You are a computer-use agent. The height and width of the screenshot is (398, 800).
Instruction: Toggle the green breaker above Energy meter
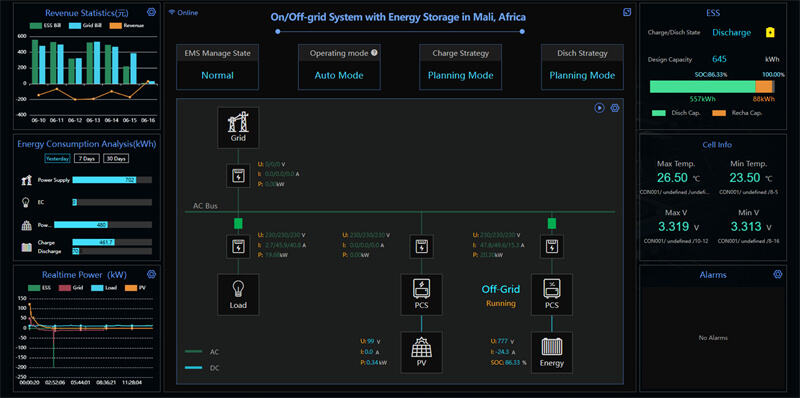pyautogui.click(x=552, y=223)
